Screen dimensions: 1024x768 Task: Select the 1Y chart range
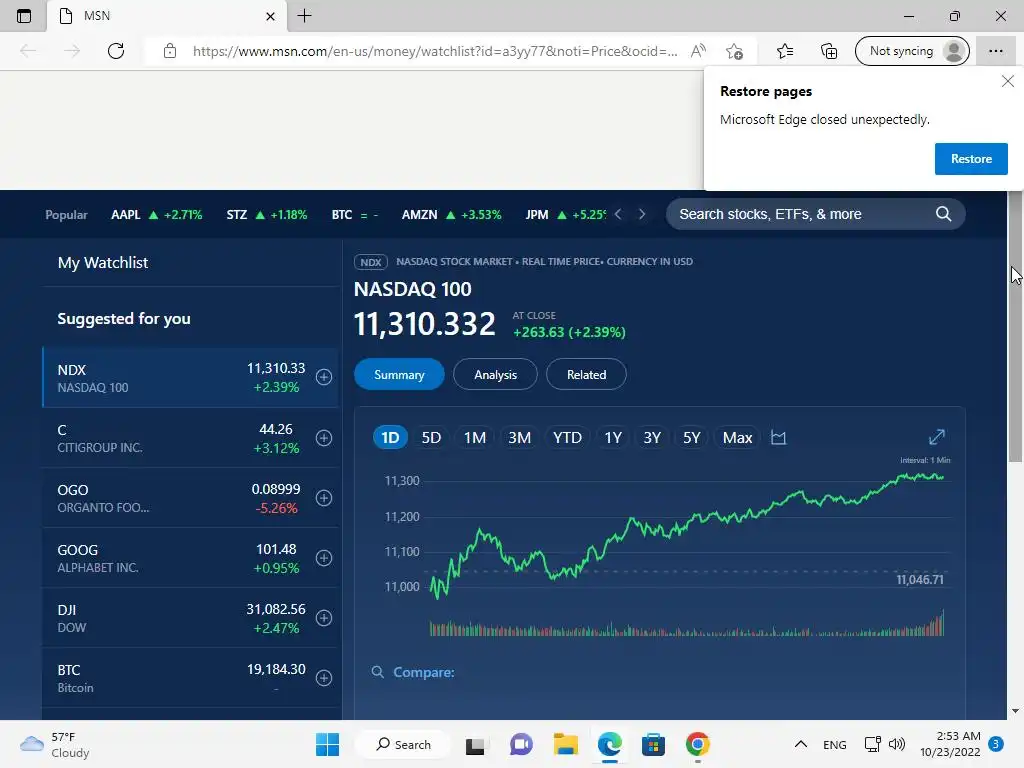613,438
